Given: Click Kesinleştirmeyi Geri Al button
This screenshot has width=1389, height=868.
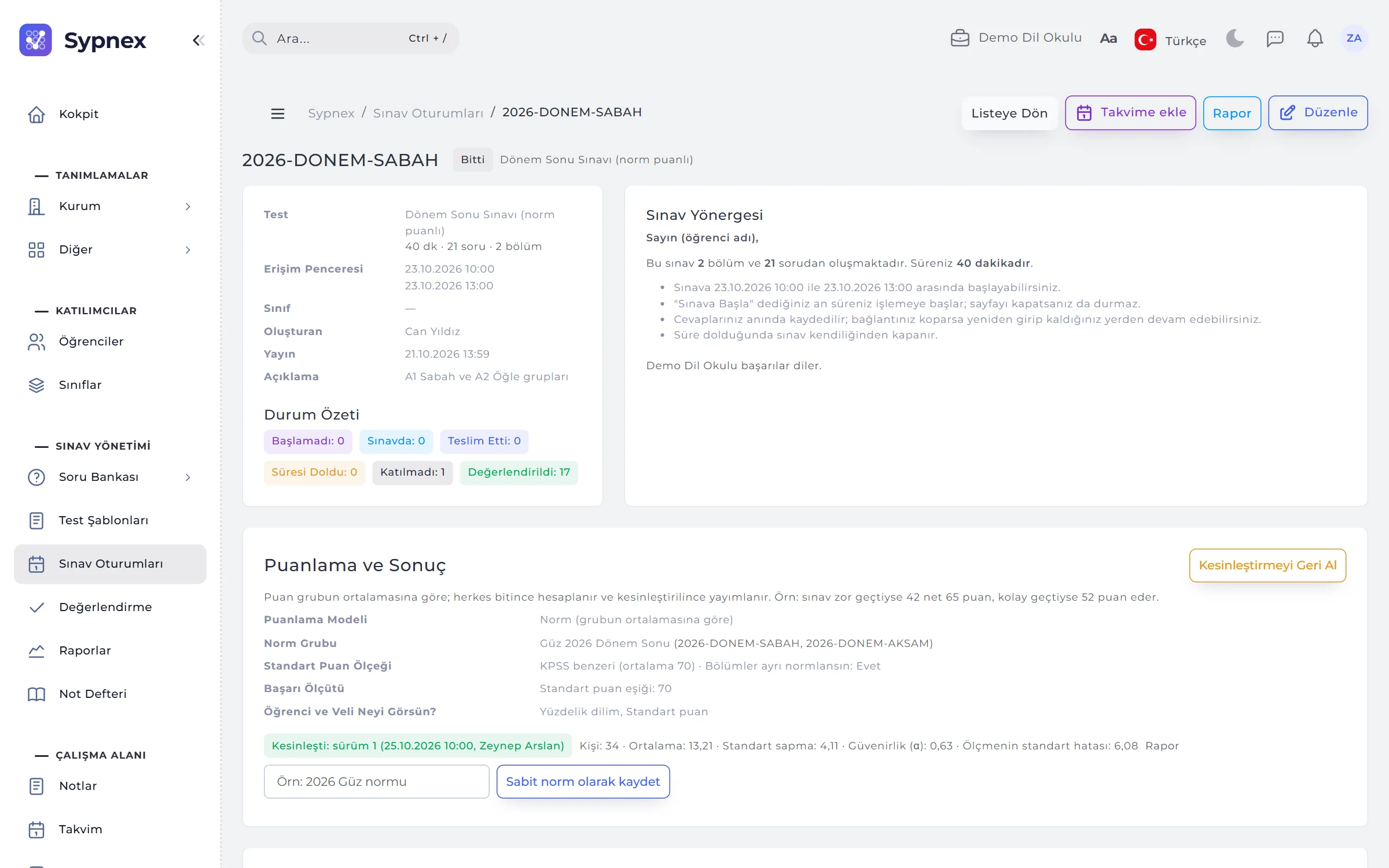Looking at the screenshot, I should (1267, 565).
